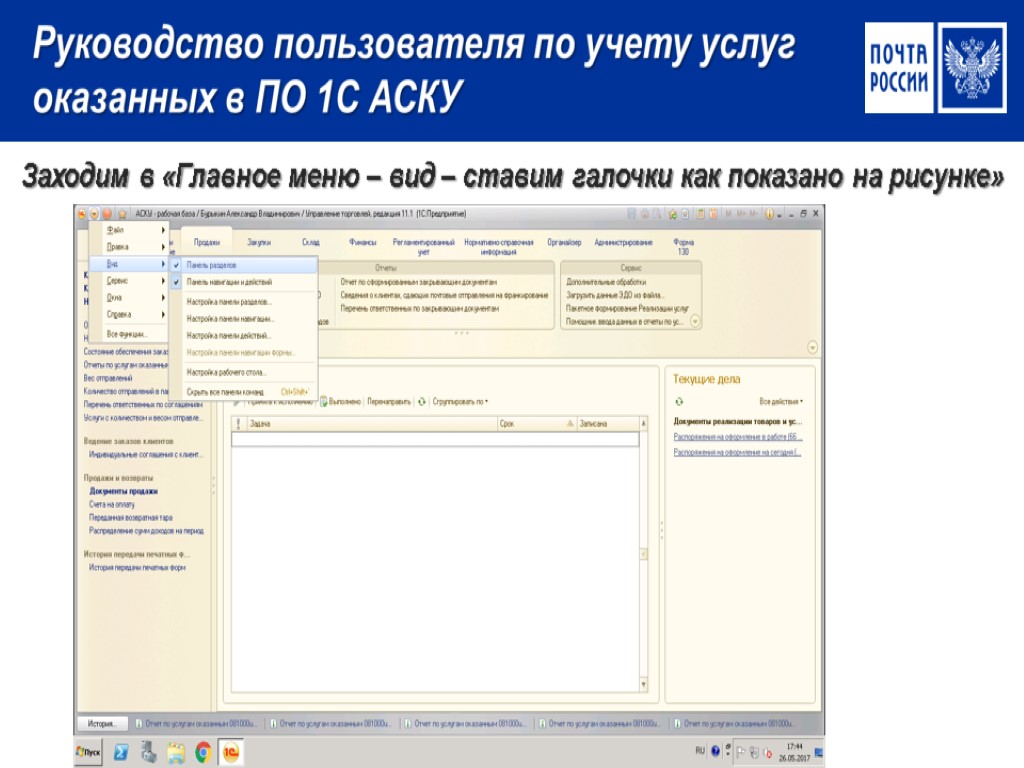Click the Print preview icon in top toolbar
Viewport: 1024px width, 768px height.
(656, 214)
